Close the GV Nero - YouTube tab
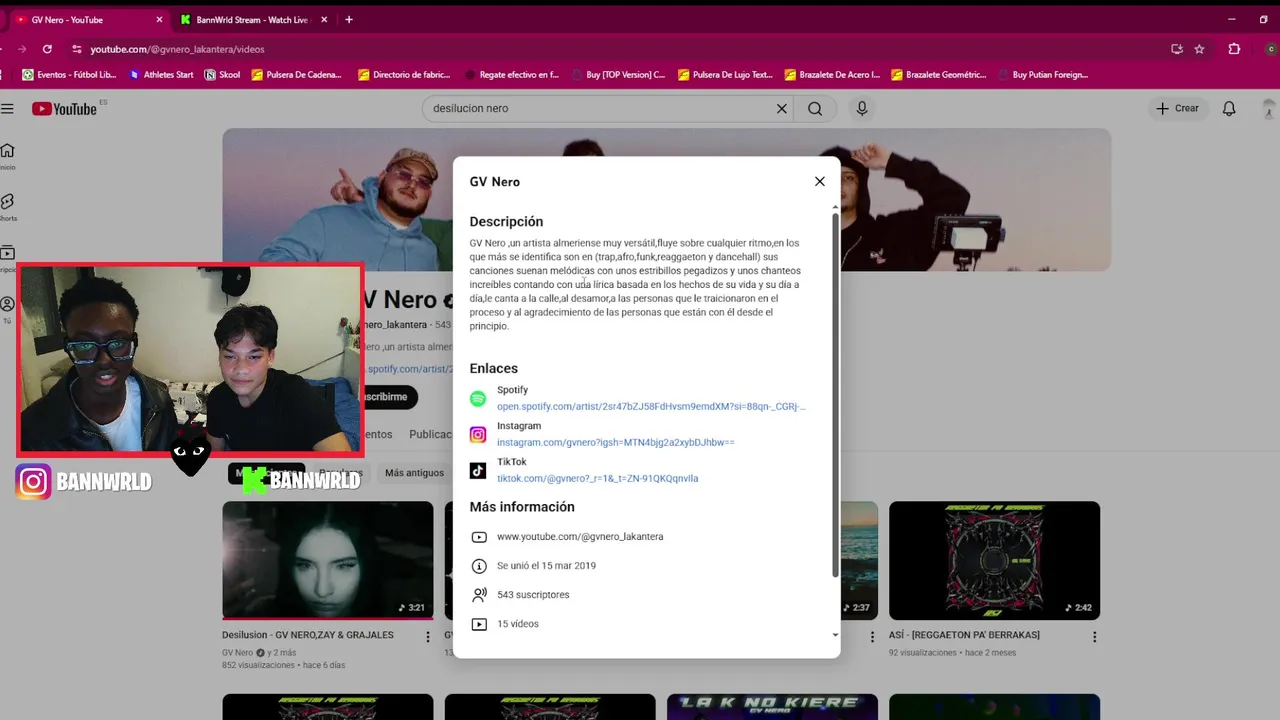This screenshot has width=1280, height=720. (x=159, y=20)
